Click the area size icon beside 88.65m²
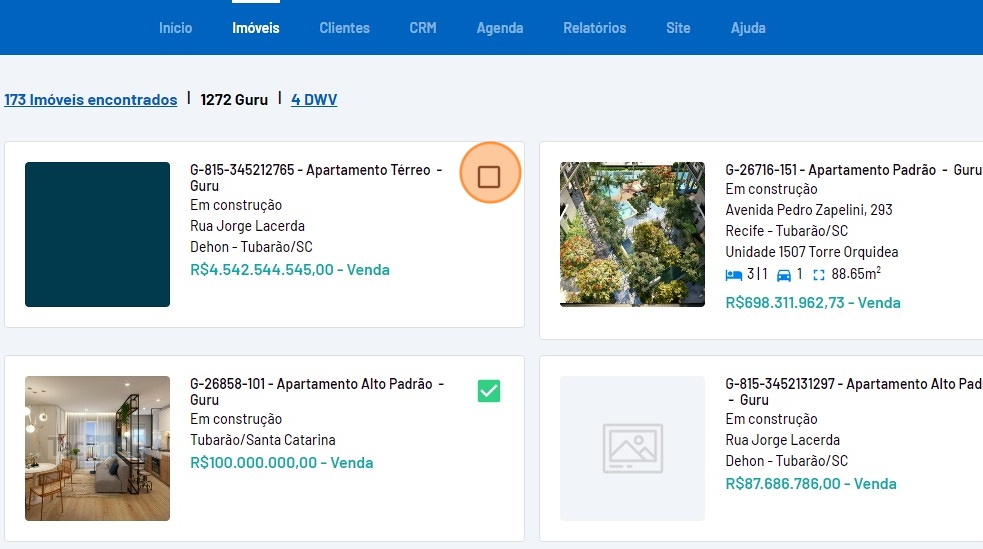This screenshot has width=983, height=549. (x=820, y=274)
